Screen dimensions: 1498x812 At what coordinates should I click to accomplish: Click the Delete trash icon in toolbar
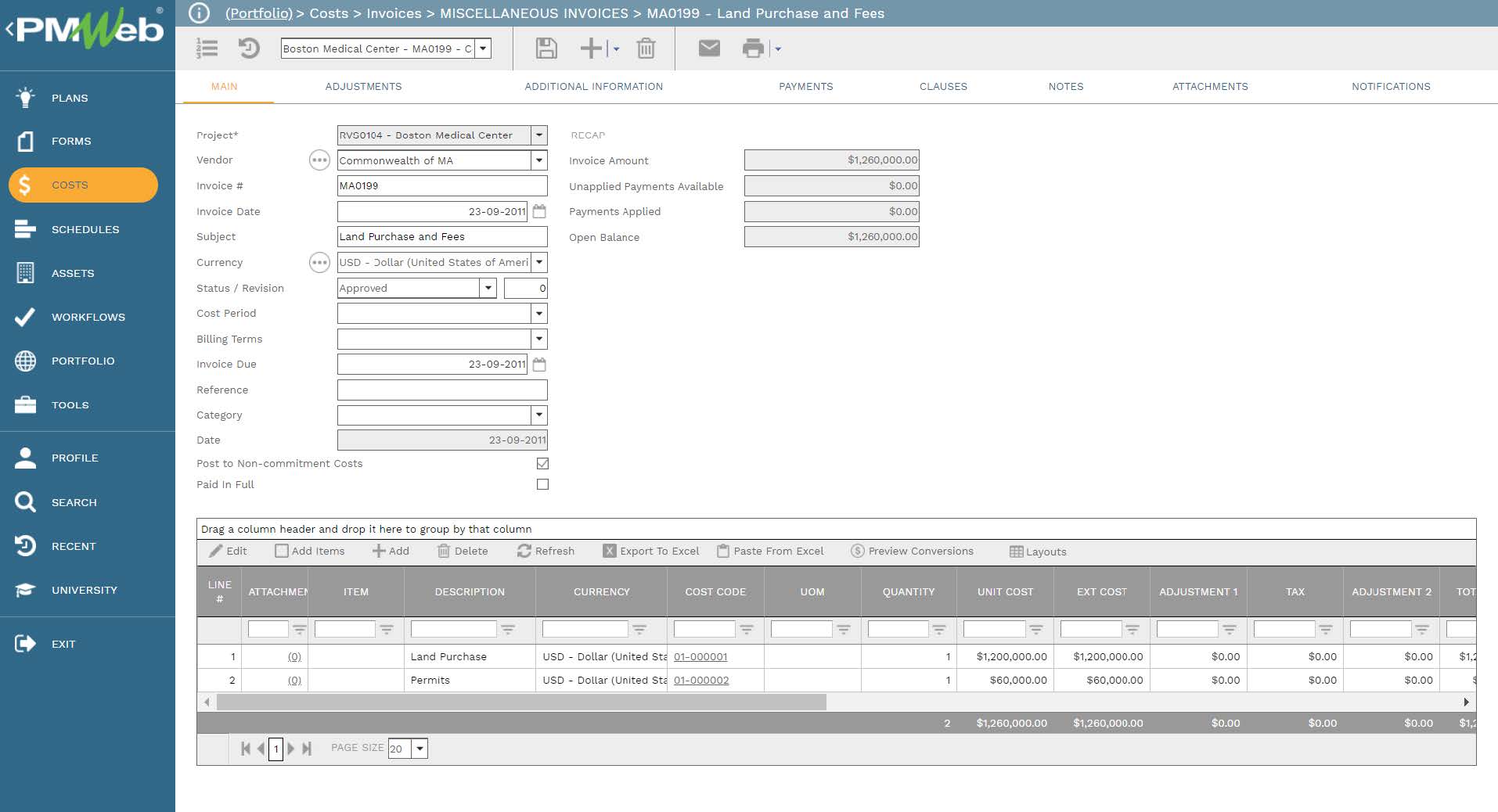[646, 49]
